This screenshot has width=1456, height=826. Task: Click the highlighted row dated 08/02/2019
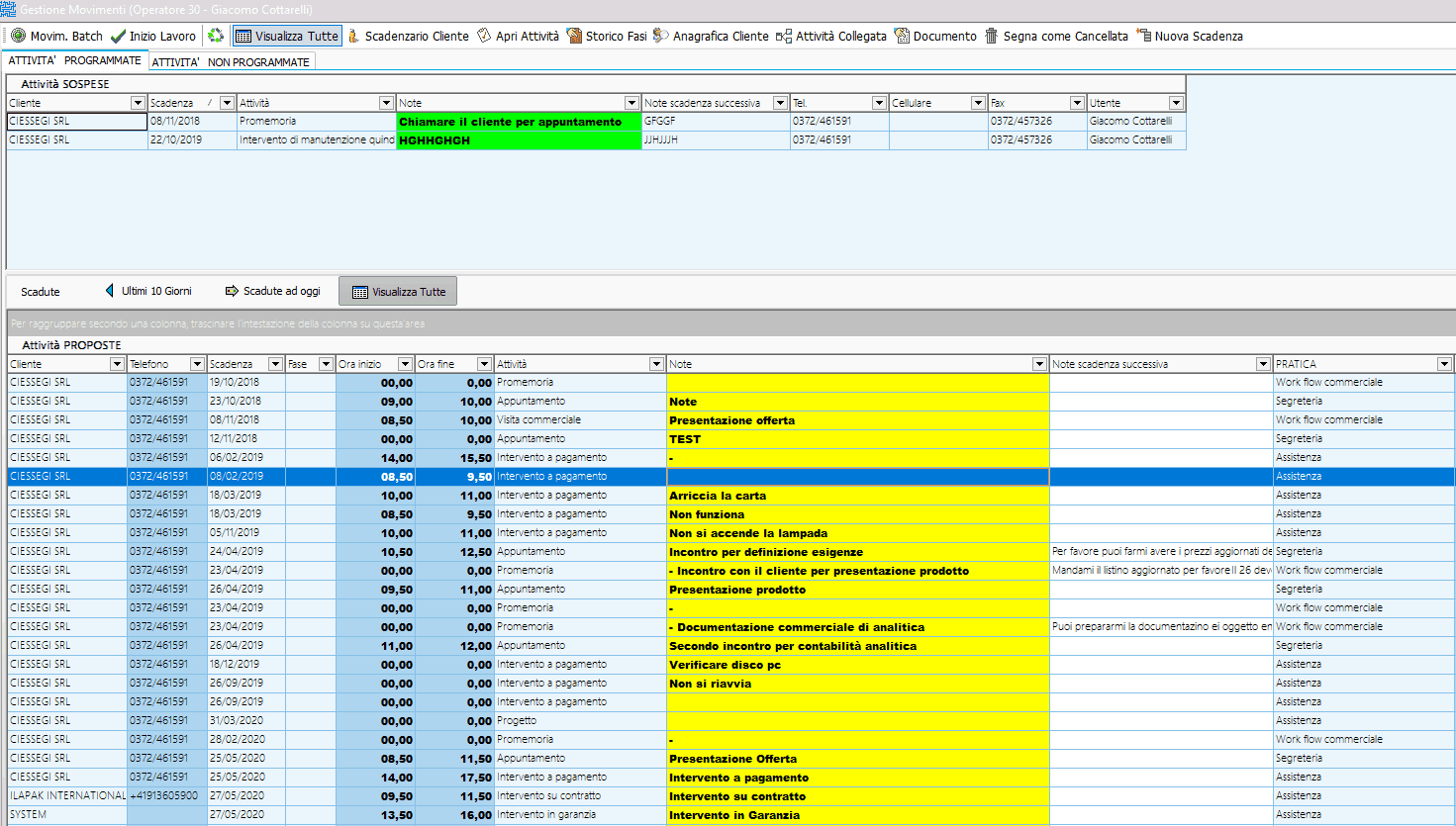point(730,476)
